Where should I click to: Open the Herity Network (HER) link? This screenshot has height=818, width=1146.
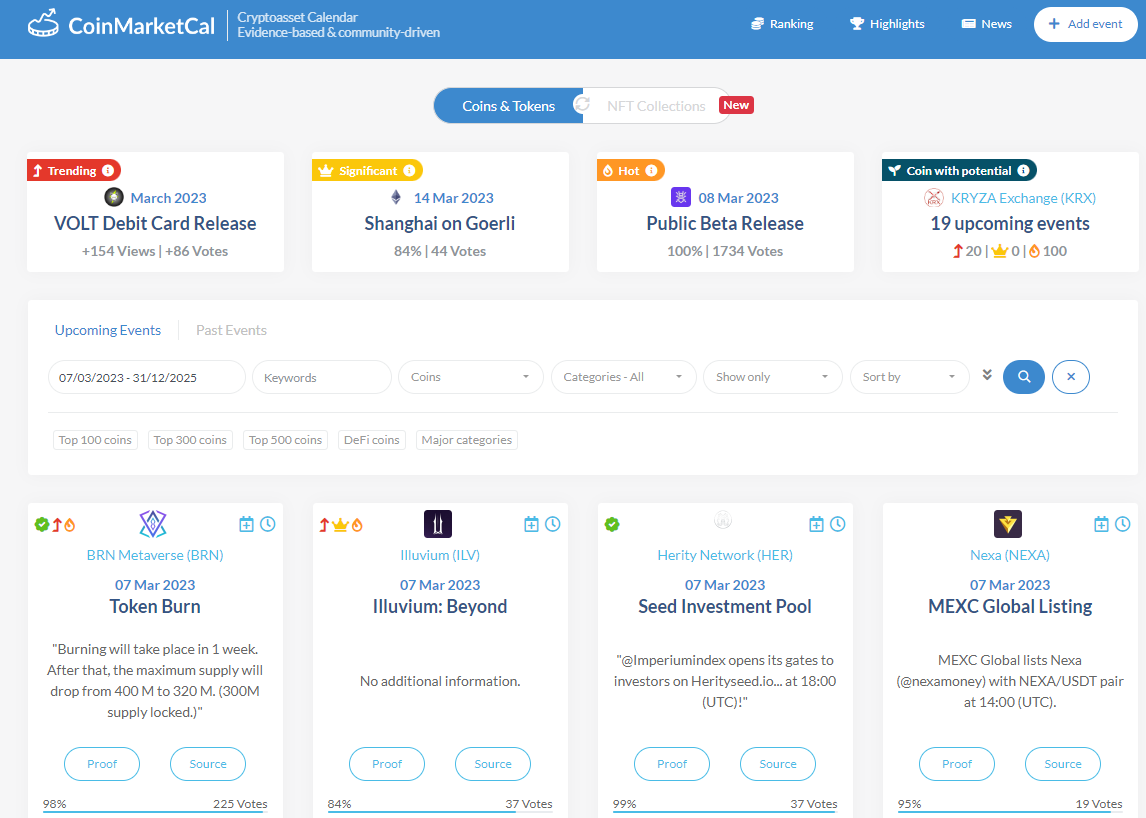pos(725,556)
